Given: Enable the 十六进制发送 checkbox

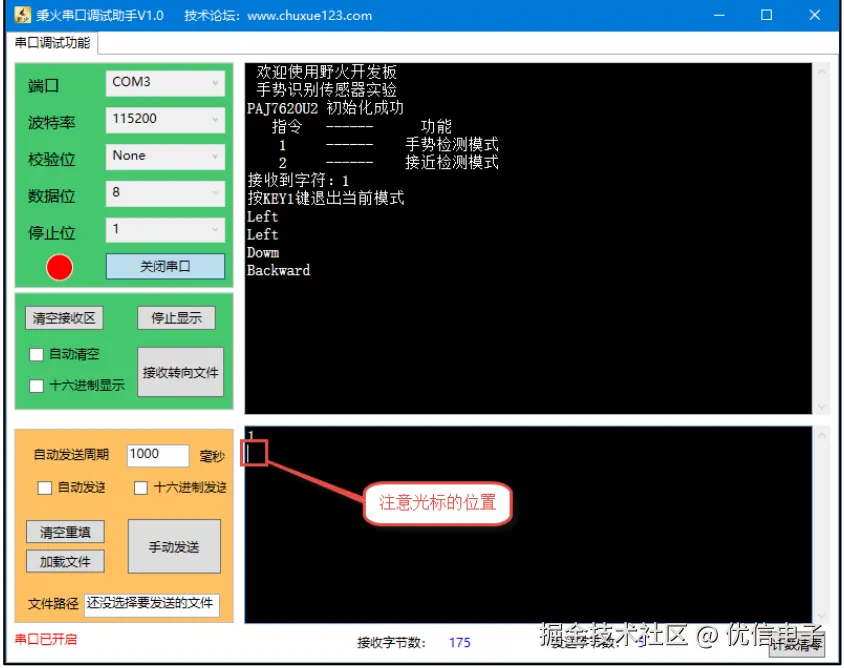Looking at the screenshot, I should coord(141,488).
